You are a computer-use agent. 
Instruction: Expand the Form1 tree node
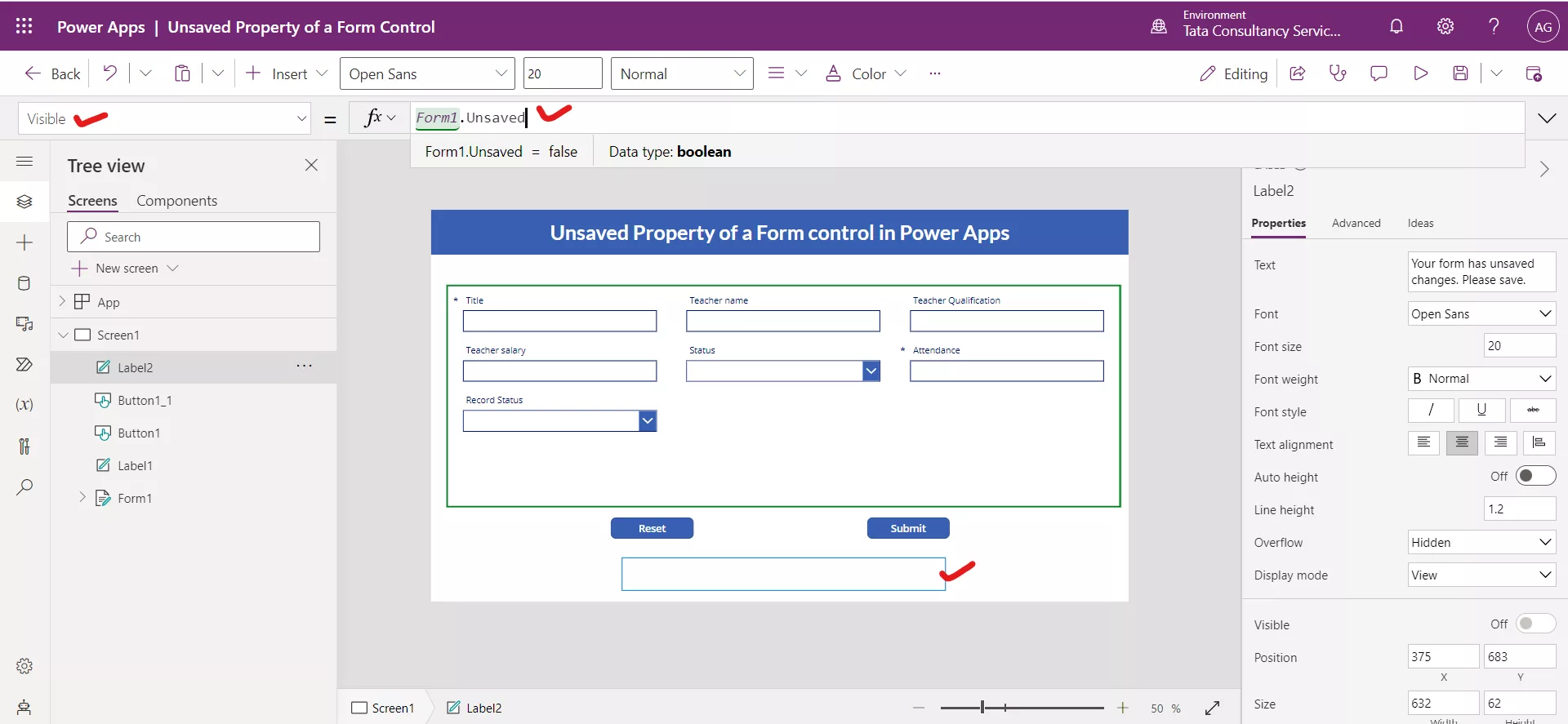pyautogui.click(x=82, y=497)
